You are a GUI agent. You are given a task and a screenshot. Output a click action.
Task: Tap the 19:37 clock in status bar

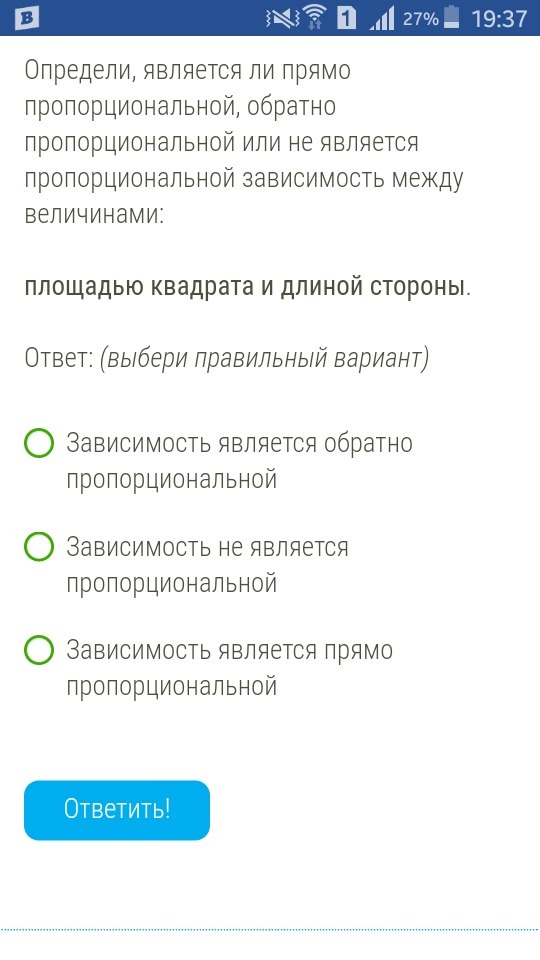pos(499,18)
